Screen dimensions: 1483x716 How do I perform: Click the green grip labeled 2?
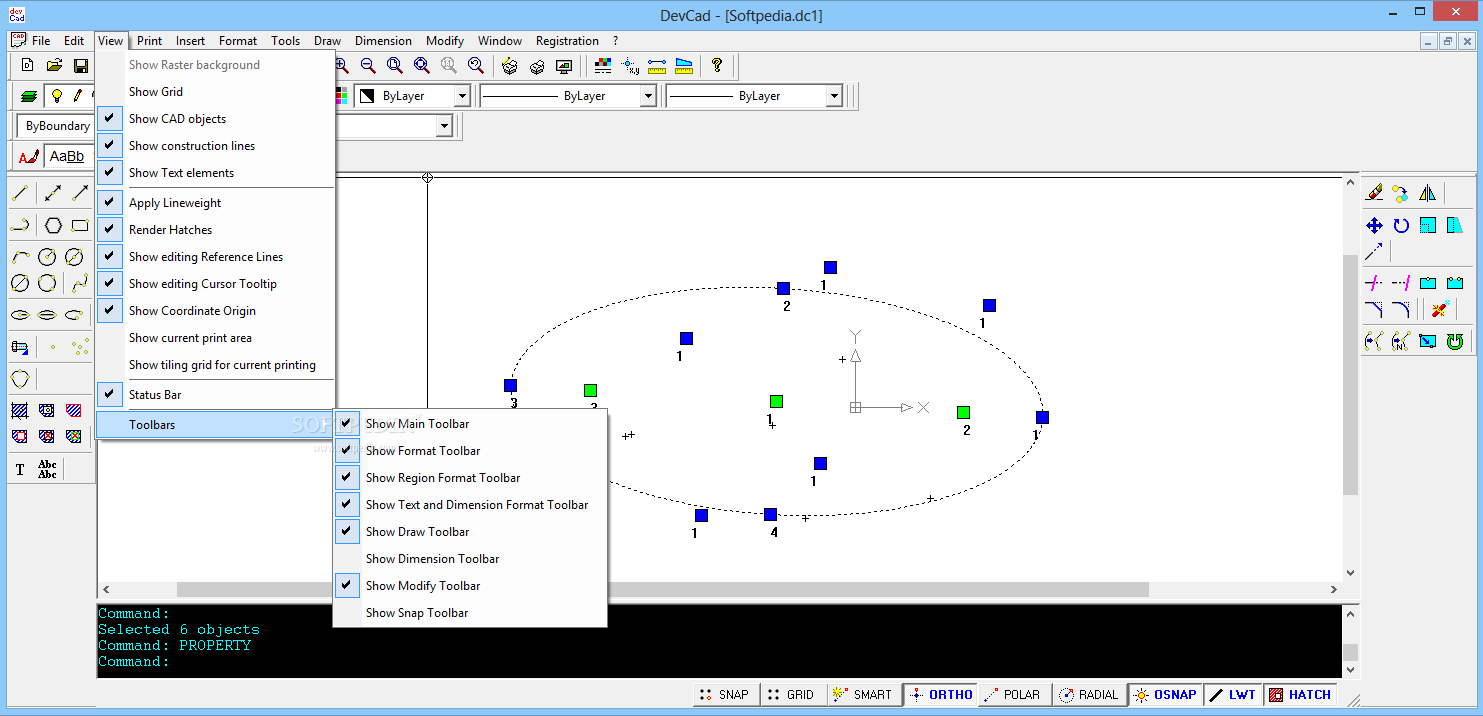tap(963, 412)
